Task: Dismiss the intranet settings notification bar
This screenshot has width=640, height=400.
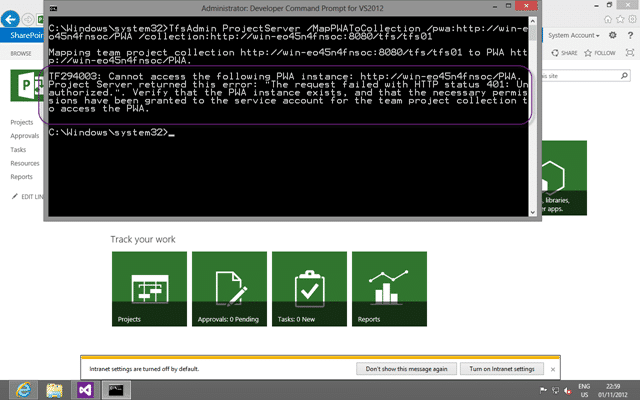Action: pos(553,369)
